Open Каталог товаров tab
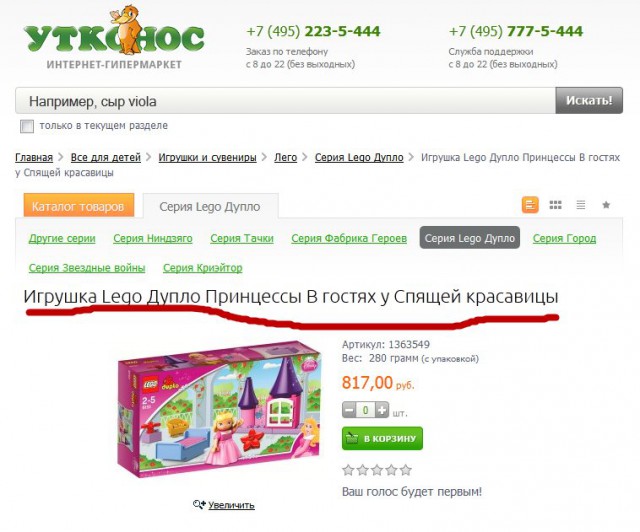Image resolution: width=640 pixels, height=532 pixels. tap(78, 206)
